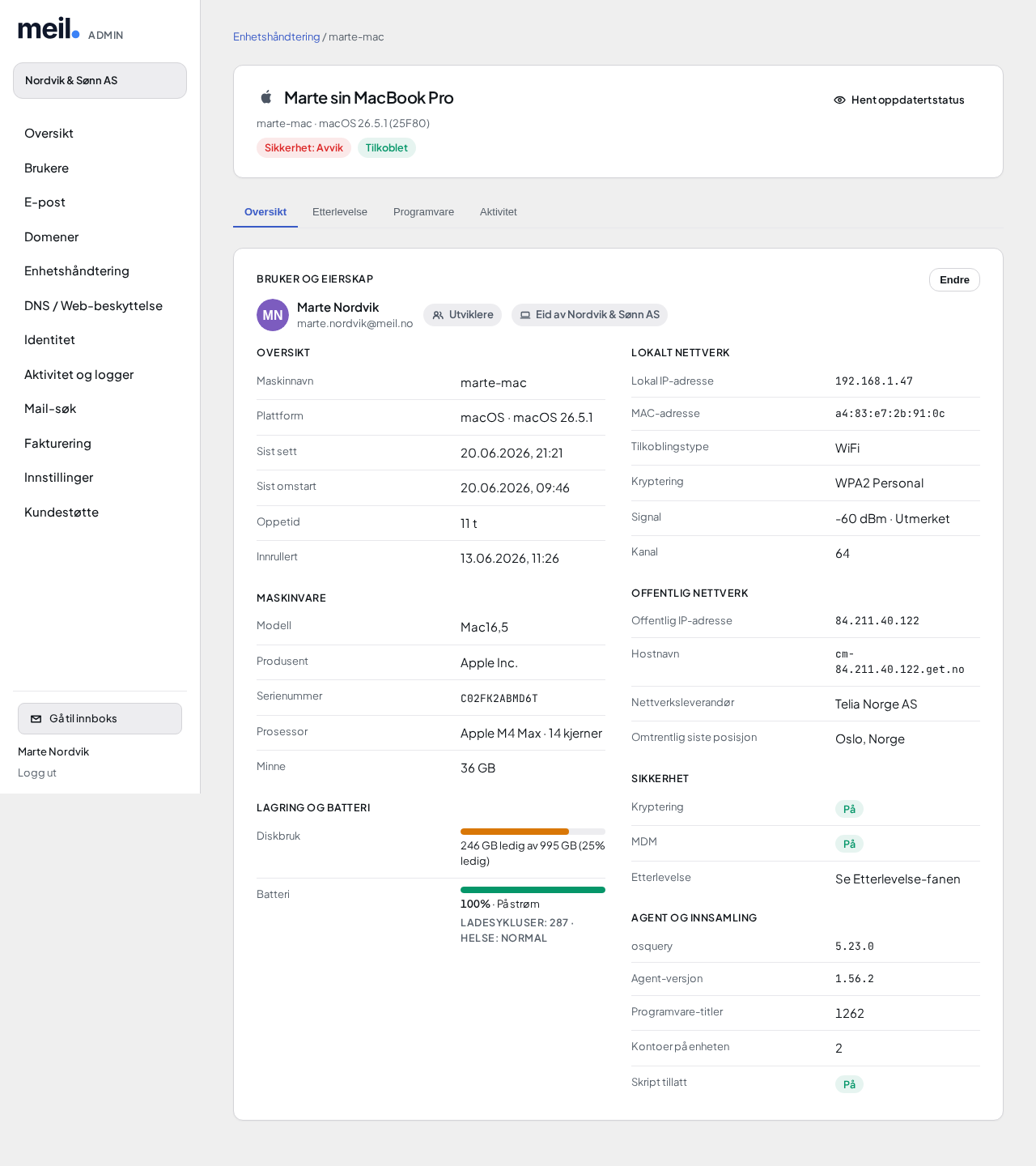
Task: Click the Marte sin MacBook Pro title
Action: [369, 98]
